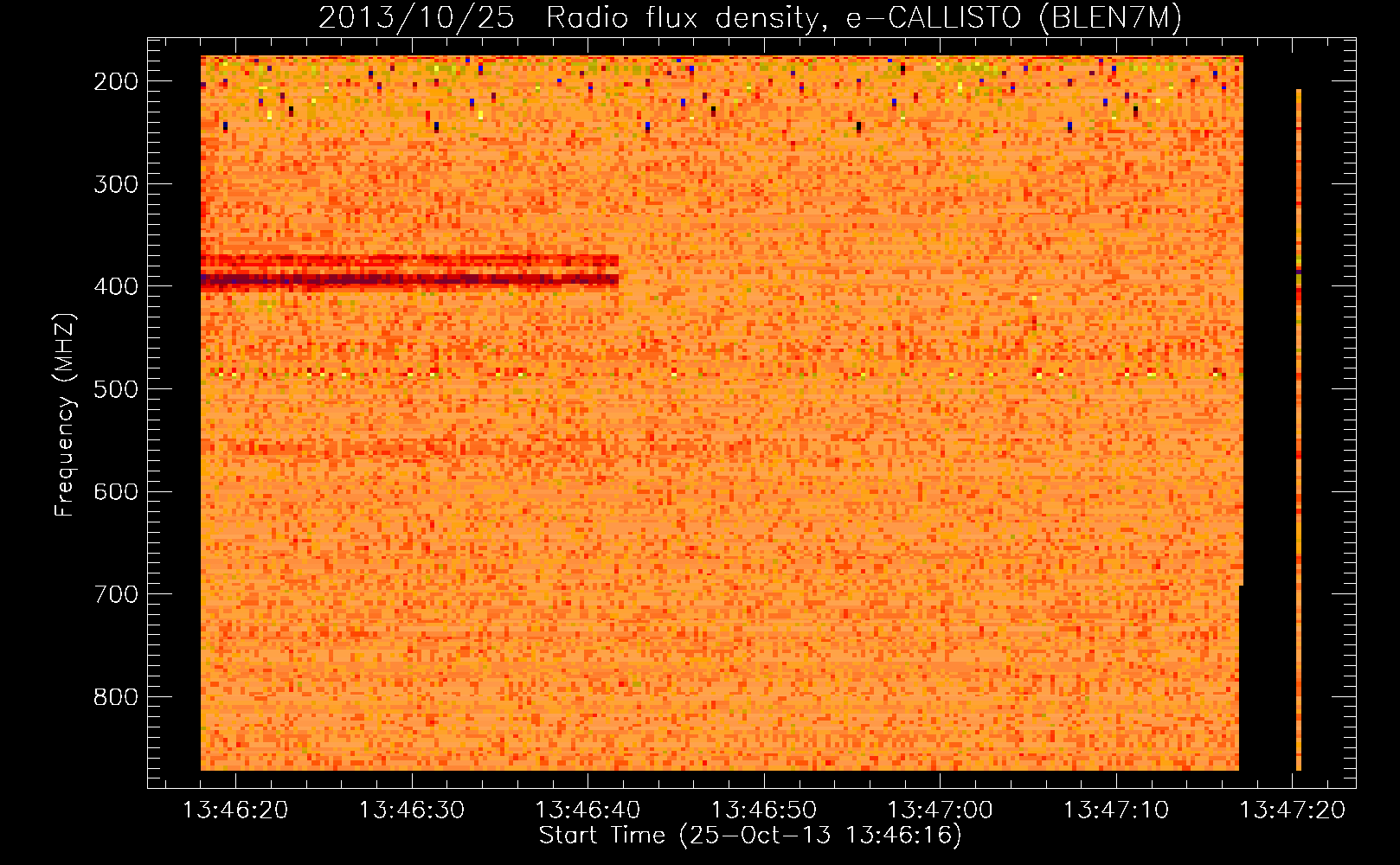The width and height of the screenshot is (1400, 865).
Task: Click the red band just above 400 MHz
Action: tap(409, 260)
